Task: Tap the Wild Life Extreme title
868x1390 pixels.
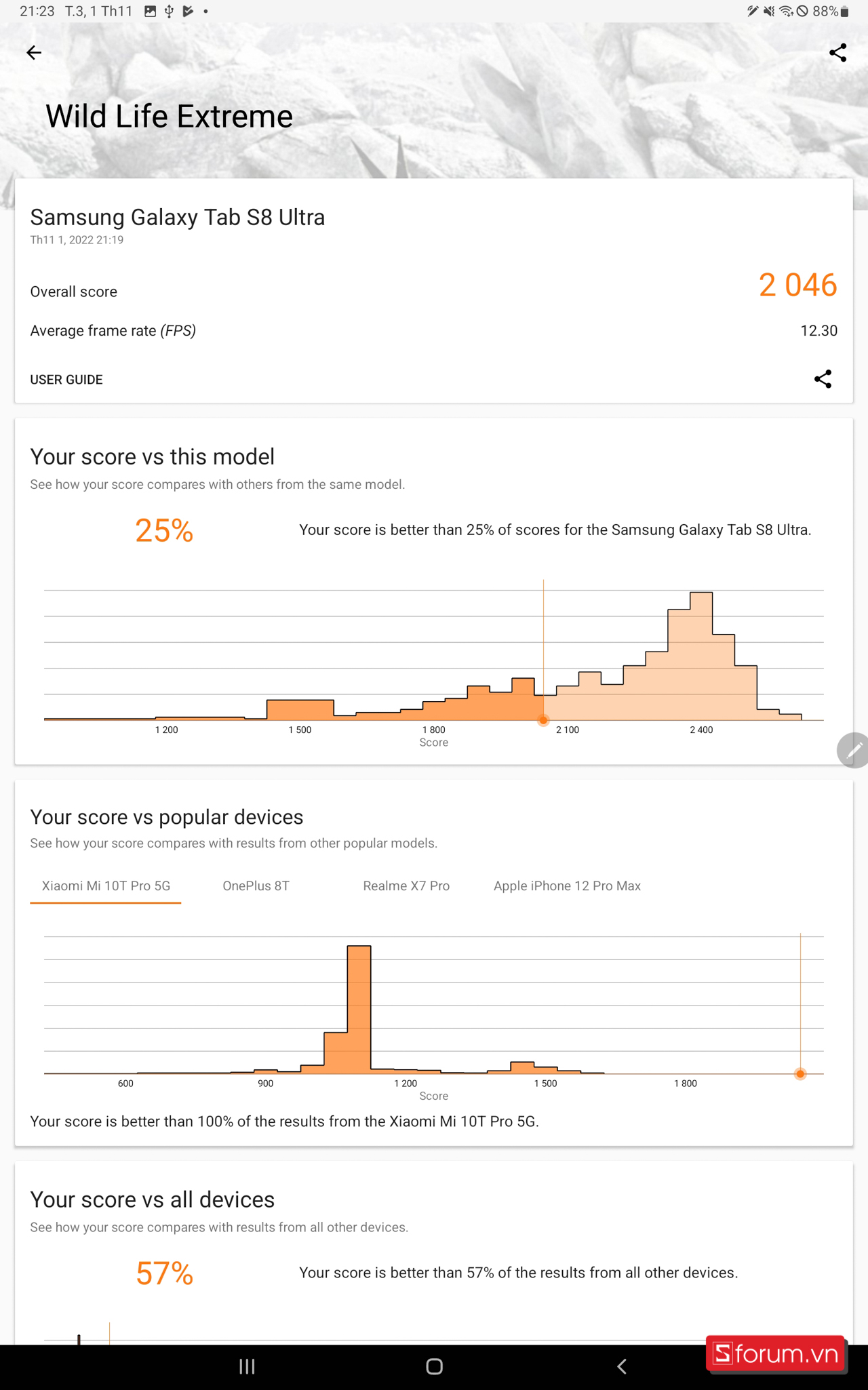Action: pos(169,116)
